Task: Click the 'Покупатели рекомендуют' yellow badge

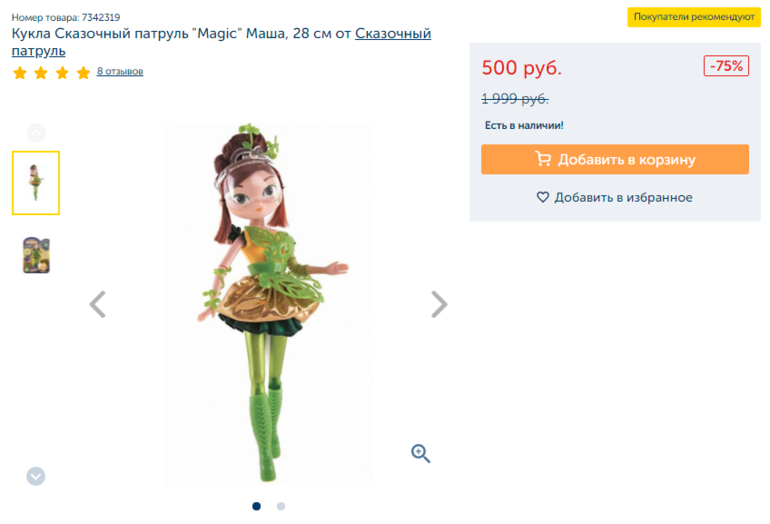Action: [x=694, y=17]
